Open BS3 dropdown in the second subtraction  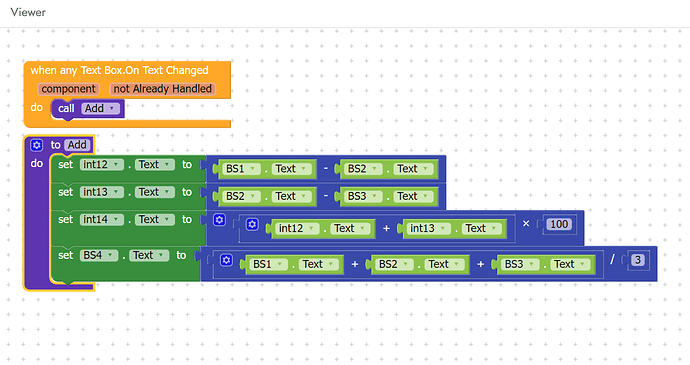tap(363, 196)
